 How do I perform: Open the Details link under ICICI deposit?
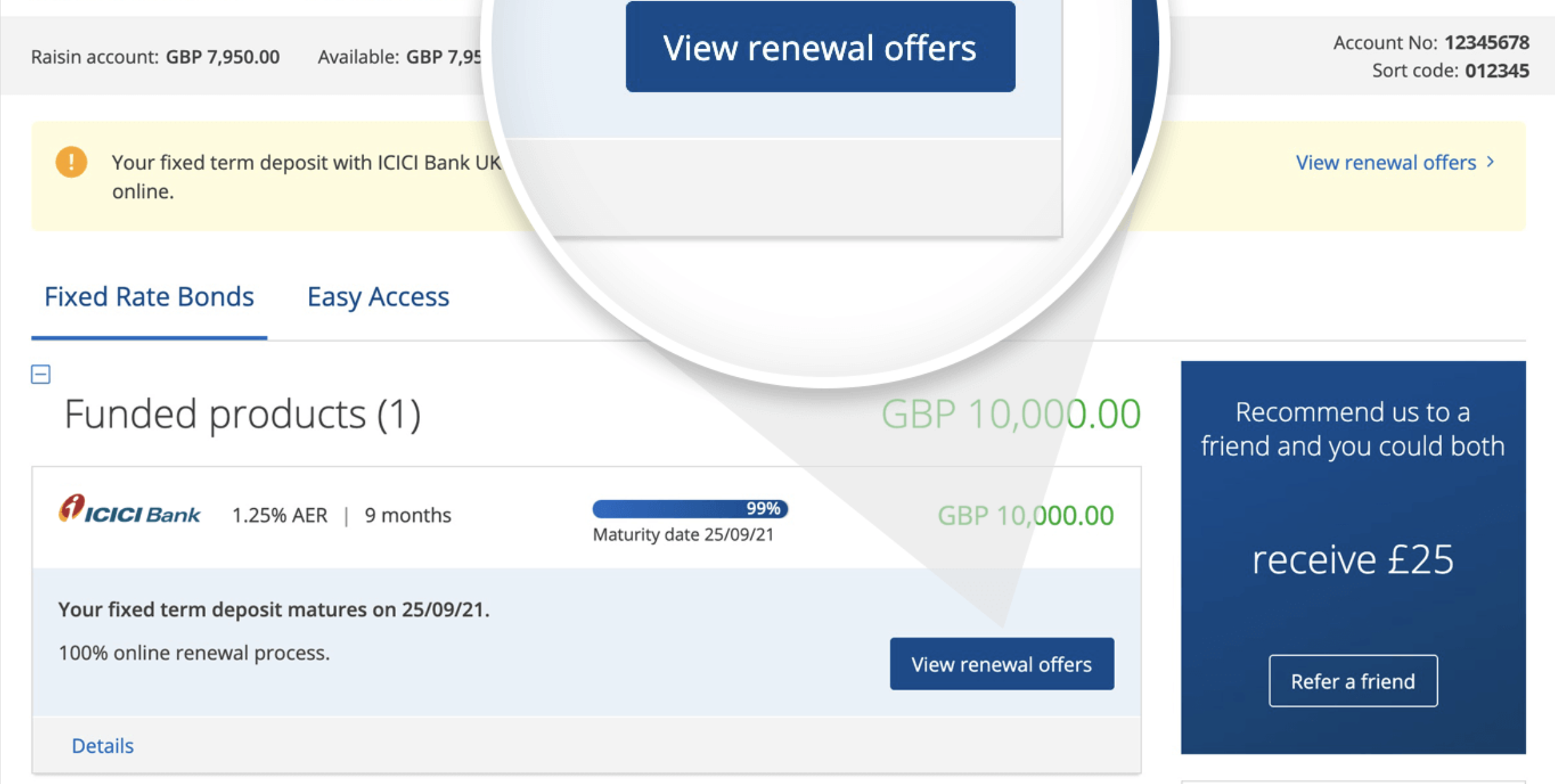point(102,745)
